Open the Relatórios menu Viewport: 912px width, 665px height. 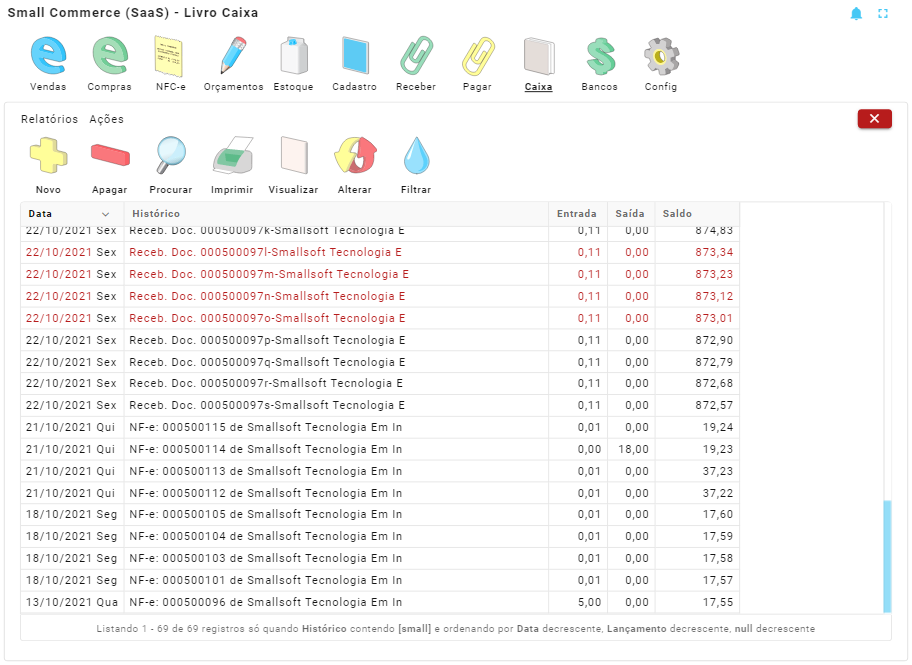[x=49, y=119]
